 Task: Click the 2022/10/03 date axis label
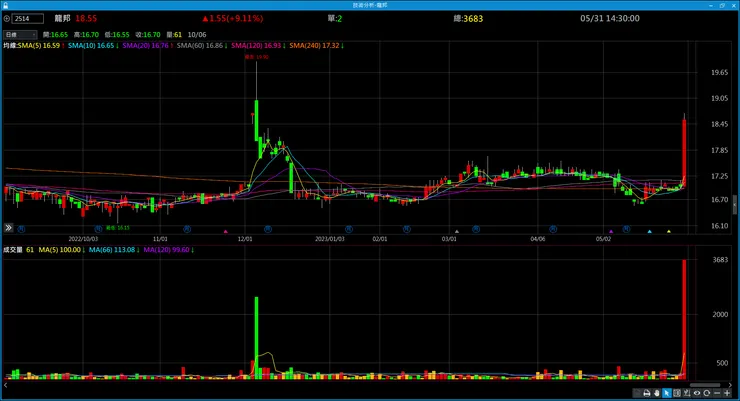click(83, 239)
